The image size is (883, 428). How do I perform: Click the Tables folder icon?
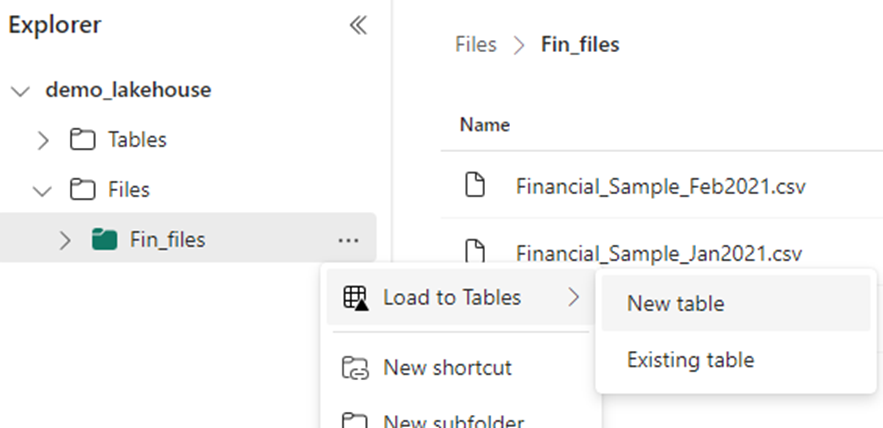pos(82,140)
